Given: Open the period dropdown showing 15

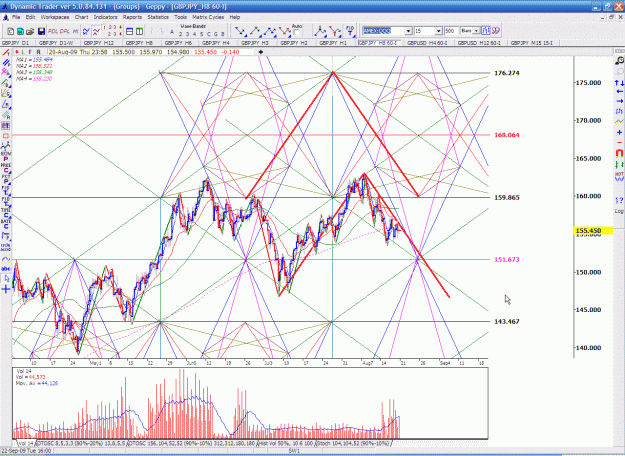Looking at the screenshot, I should 438,31.
